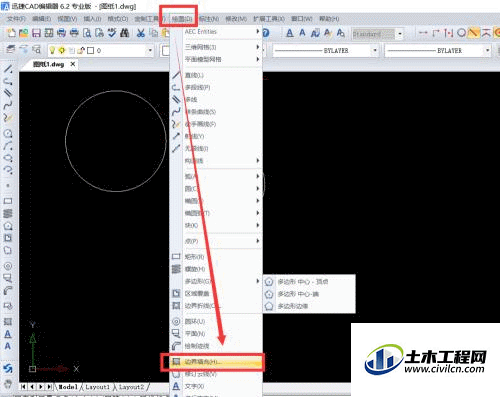
Task: Select Donut tool in left vertical toolbar
Action: pos(8,266)
